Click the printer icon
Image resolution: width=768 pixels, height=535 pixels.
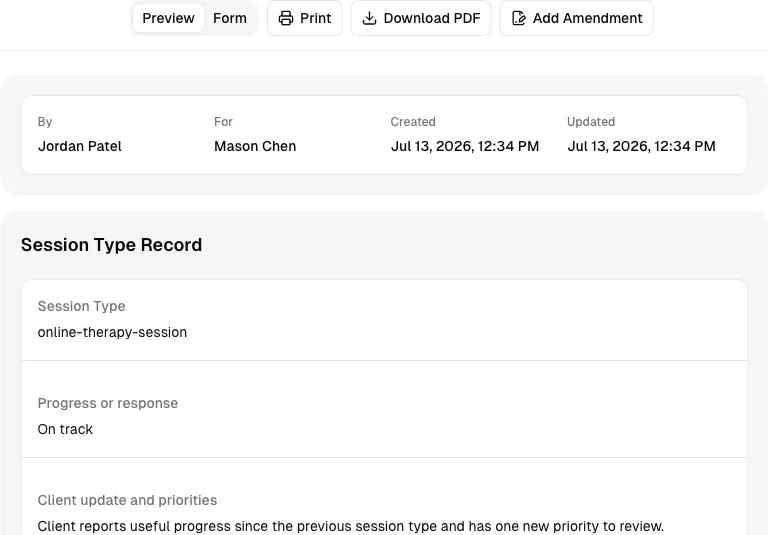pyautogui.click(x=286, y=18)
